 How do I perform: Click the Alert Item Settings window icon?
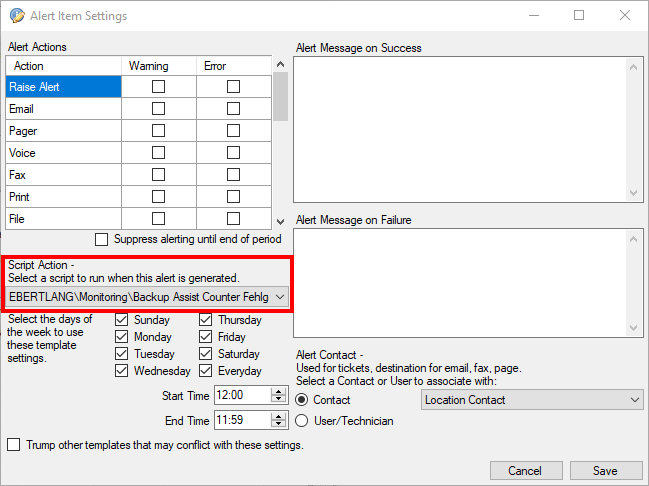(17, 16)
